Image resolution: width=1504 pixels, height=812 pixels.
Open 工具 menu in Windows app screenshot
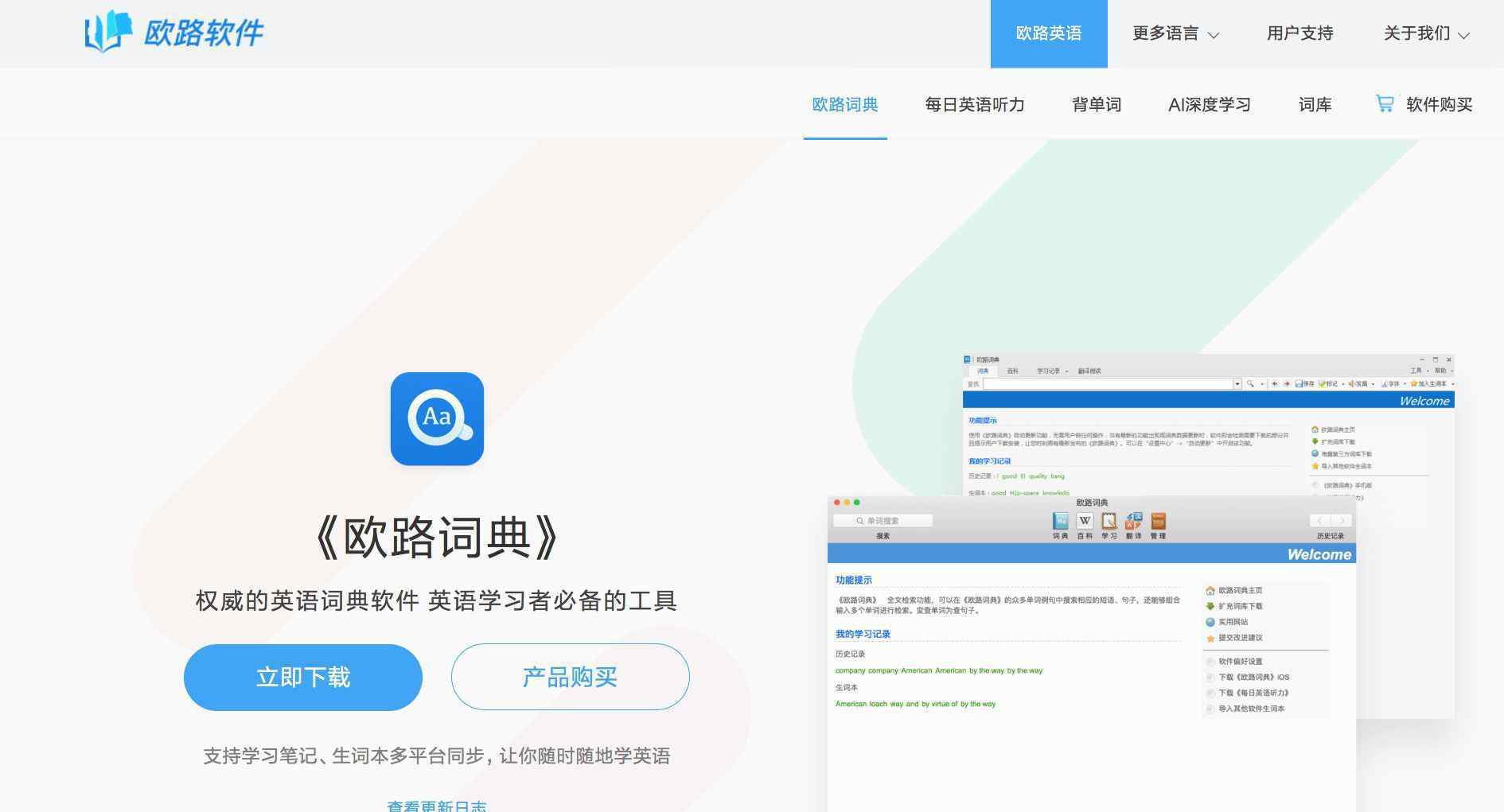[x=1420, y=371]
